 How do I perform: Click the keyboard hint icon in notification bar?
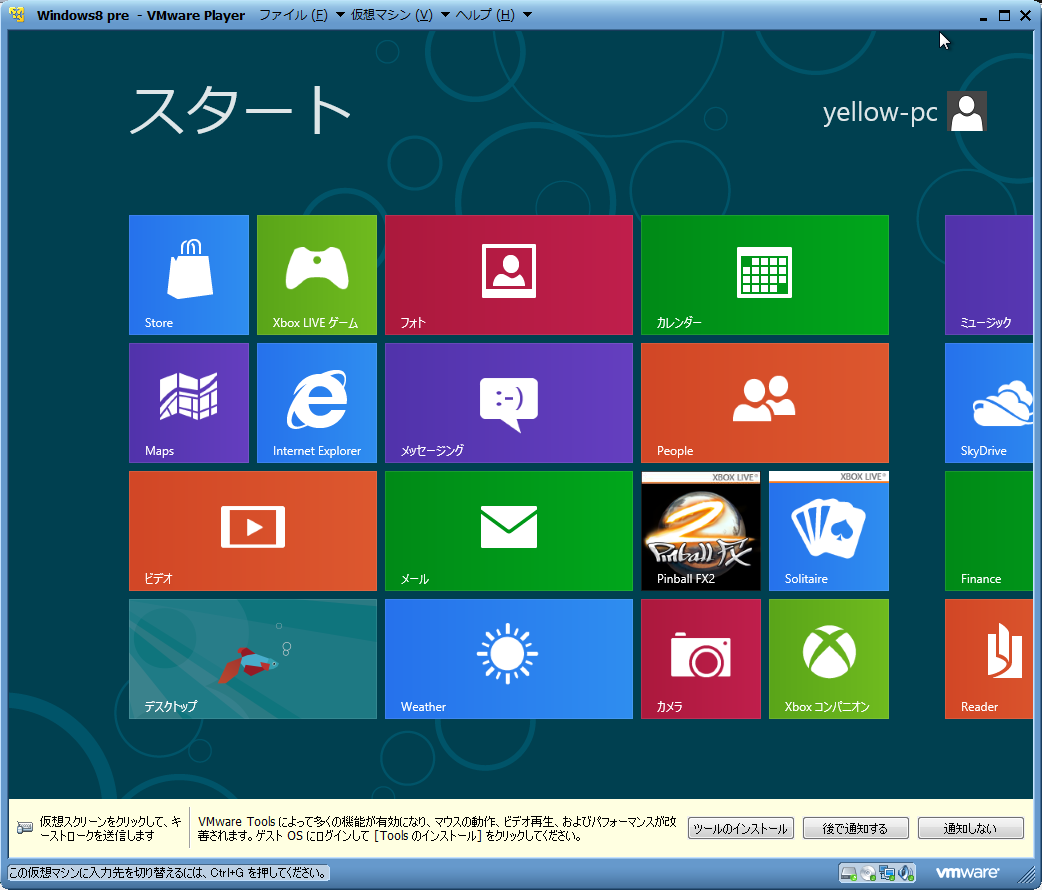25,828
